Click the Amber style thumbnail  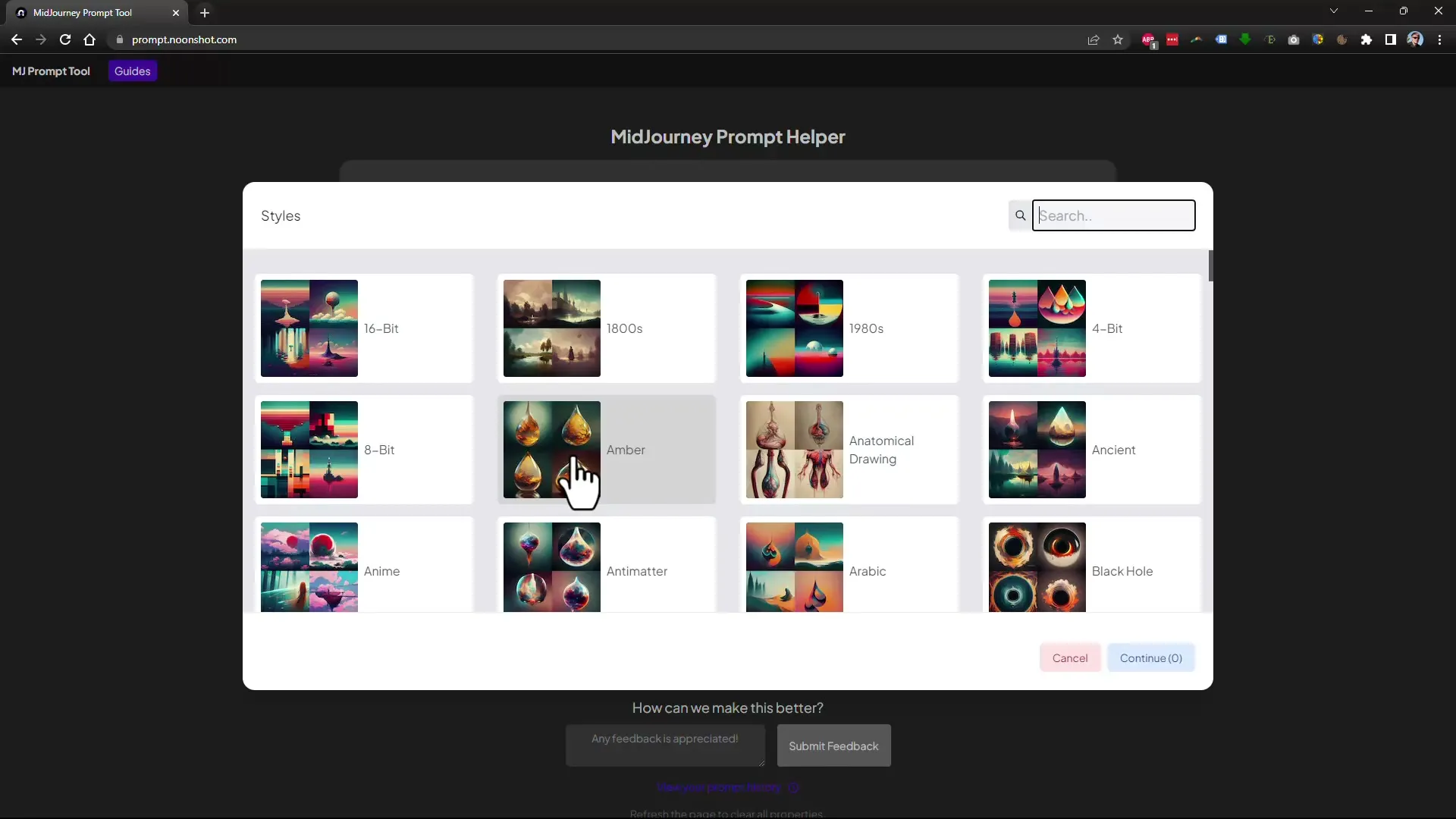(x=552, y=450)
